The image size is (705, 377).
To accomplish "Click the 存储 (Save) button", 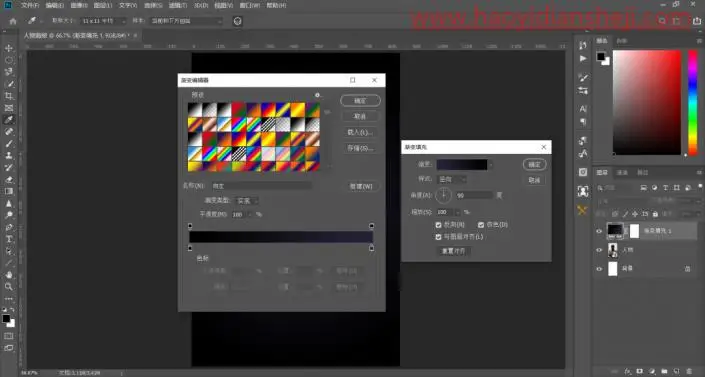I will click(360, 148).
